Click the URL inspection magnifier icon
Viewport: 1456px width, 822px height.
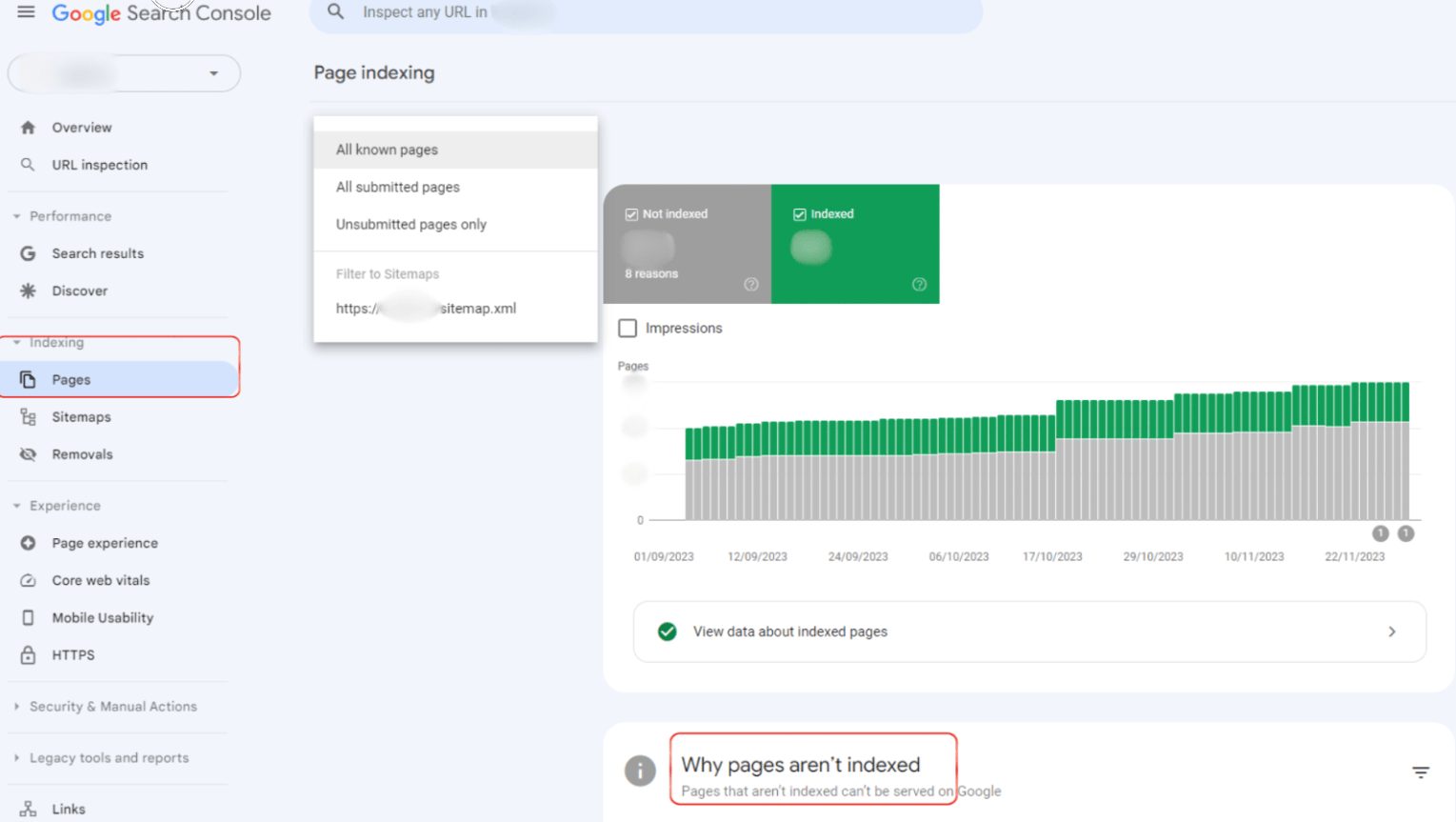[28, 165]
